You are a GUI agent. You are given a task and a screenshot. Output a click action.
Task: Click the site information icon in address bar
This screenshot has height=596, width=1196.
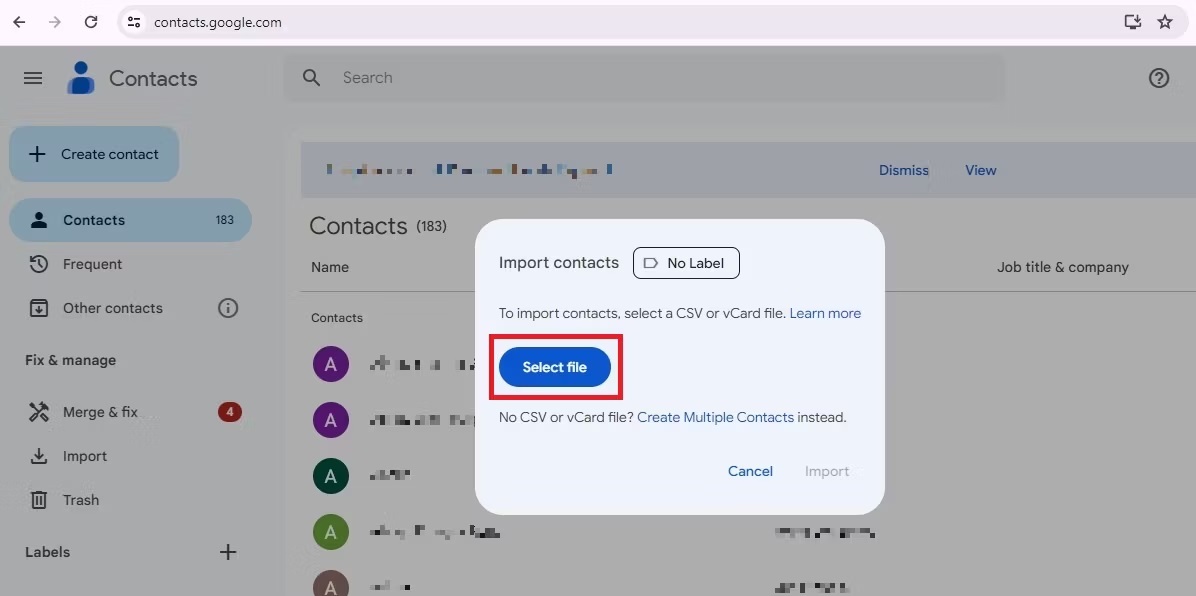click(x=134, y=22)
